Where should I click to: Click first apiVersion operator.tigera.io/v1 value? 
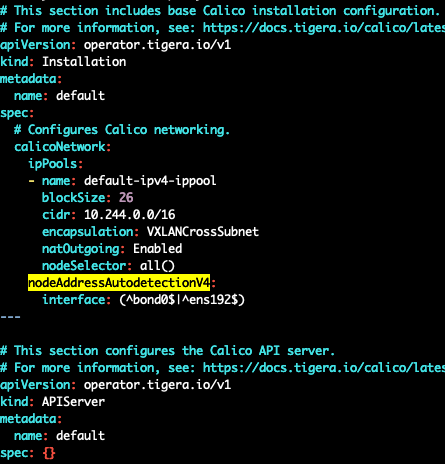coord(157,45)
